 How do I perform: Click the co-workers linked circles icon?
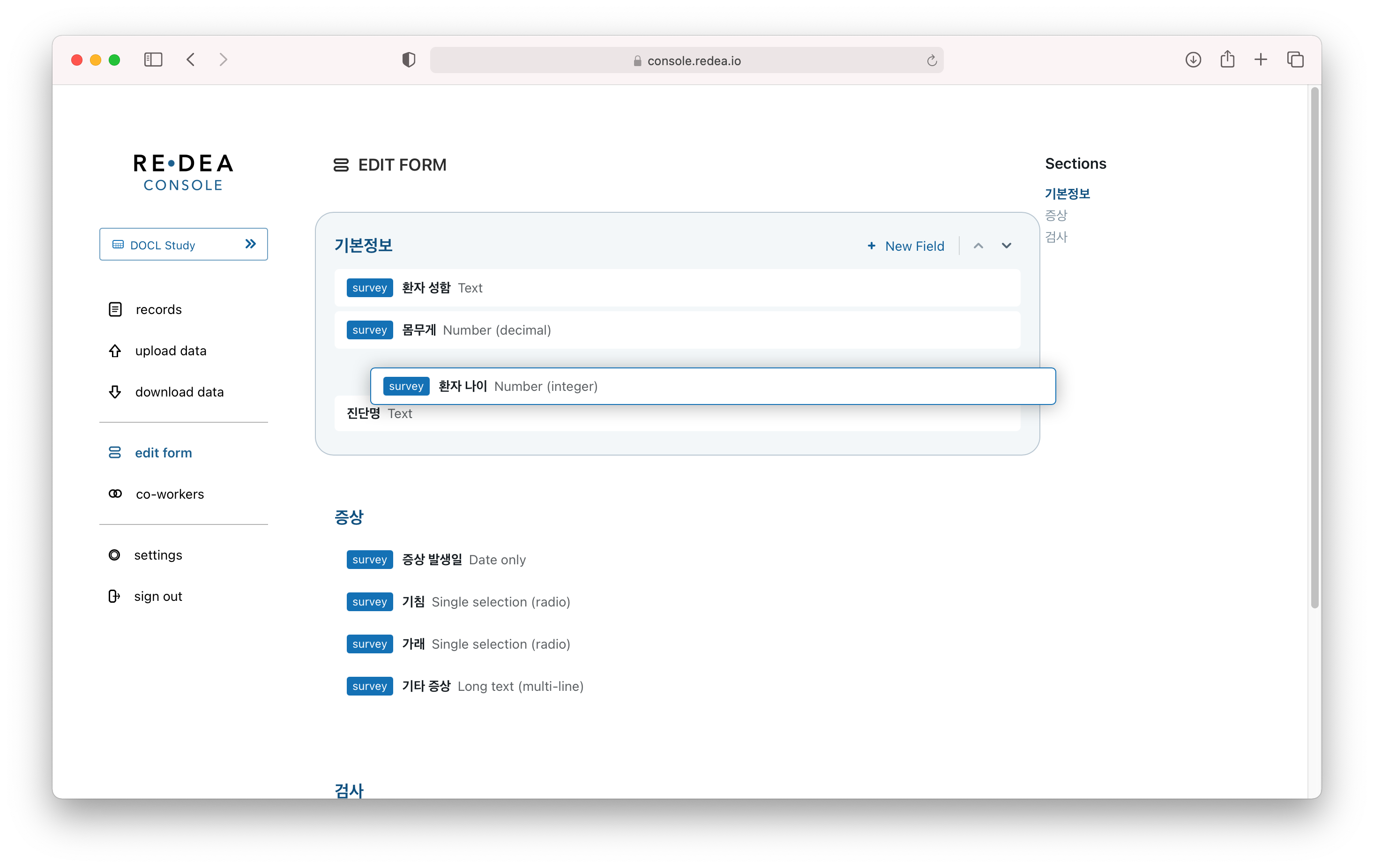(115, 494)
